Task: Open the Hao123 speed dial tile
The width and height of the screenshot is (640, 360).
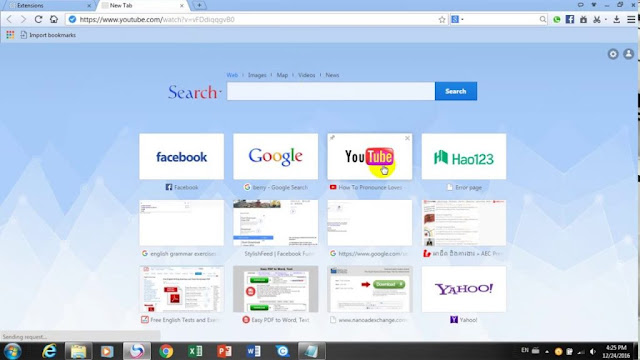Action: 464,156
